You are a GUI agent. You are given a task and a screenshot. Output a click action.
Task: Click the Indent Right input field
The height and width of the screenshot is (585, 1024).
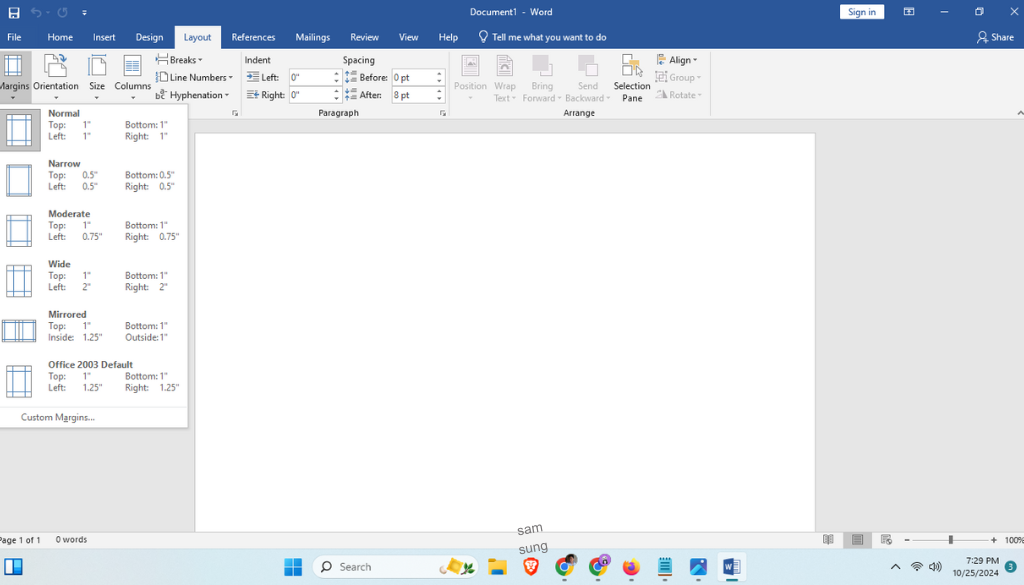coord(311,95)
